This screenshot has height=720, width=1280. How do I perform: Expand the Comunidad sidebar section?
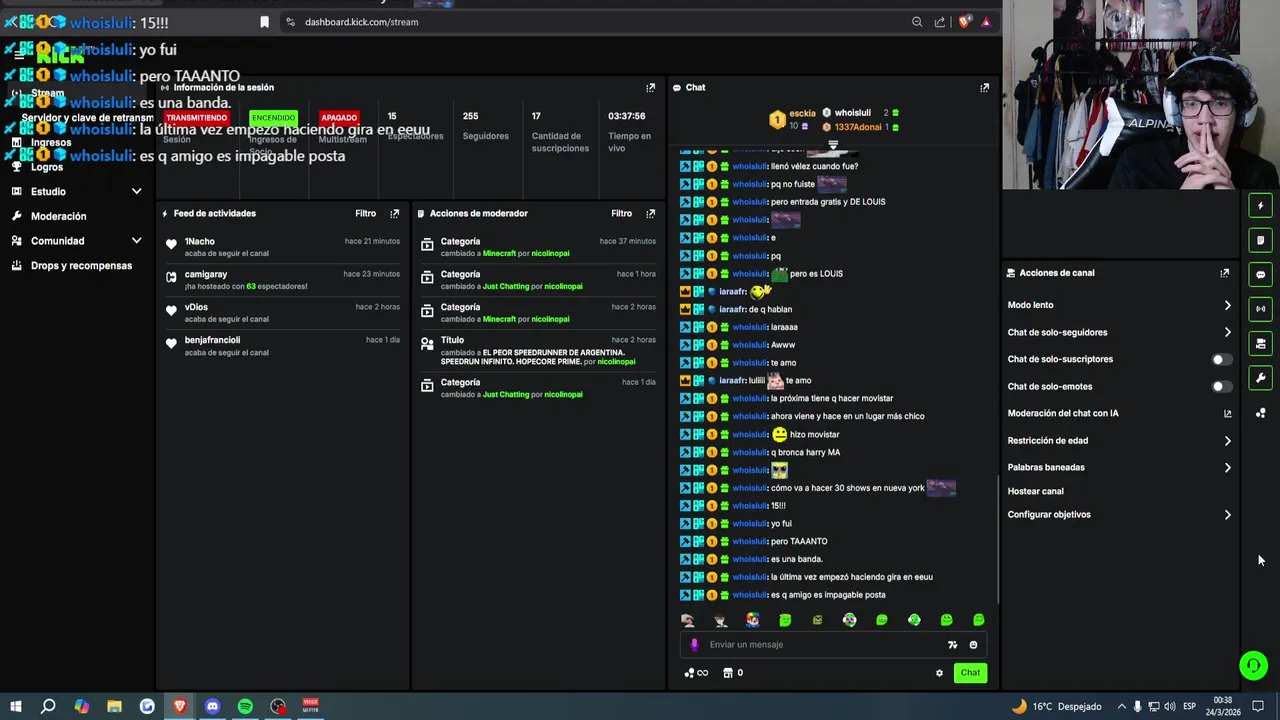click(137, 241)
